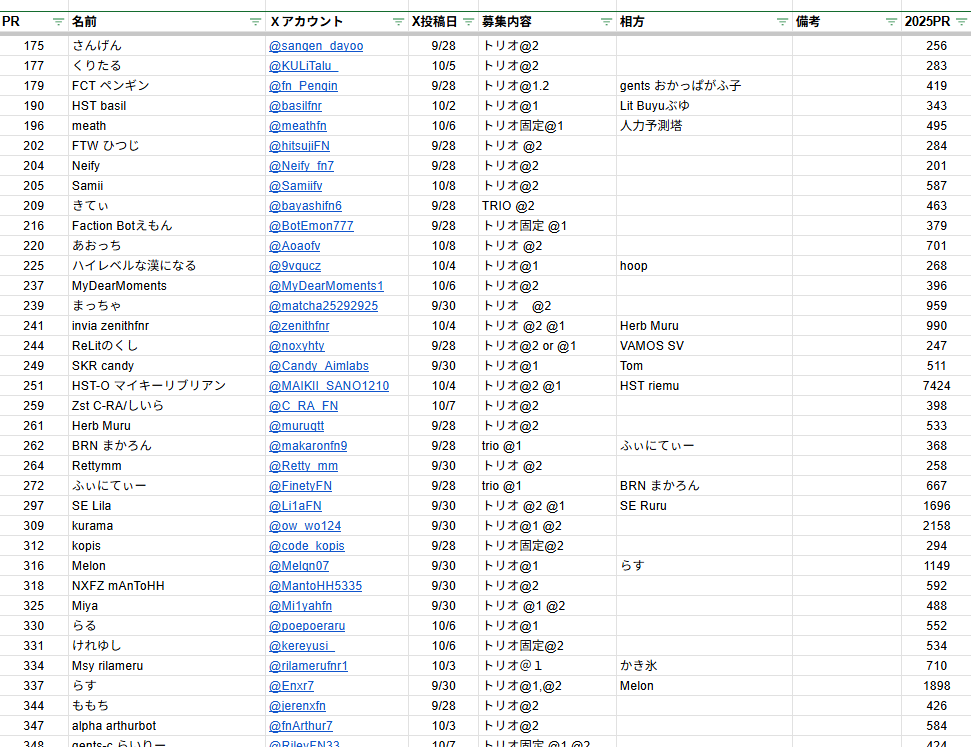The width and height of the screenshot is (971, 747).
Task: Visit the @matcha25292925 account link
Action: pyautogui.click(x=323, y=306)
